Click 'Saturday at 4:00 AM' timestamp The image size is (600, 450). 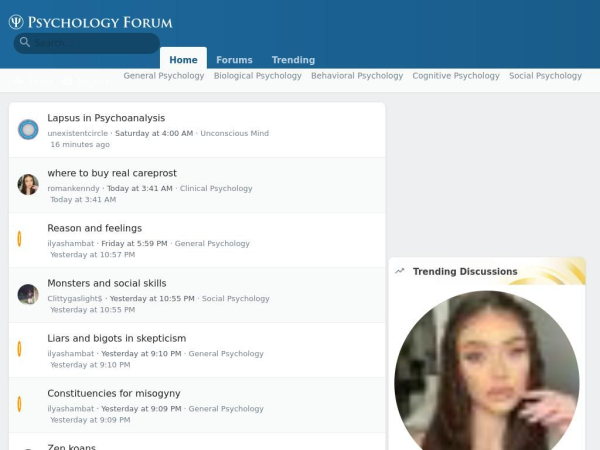154,133
